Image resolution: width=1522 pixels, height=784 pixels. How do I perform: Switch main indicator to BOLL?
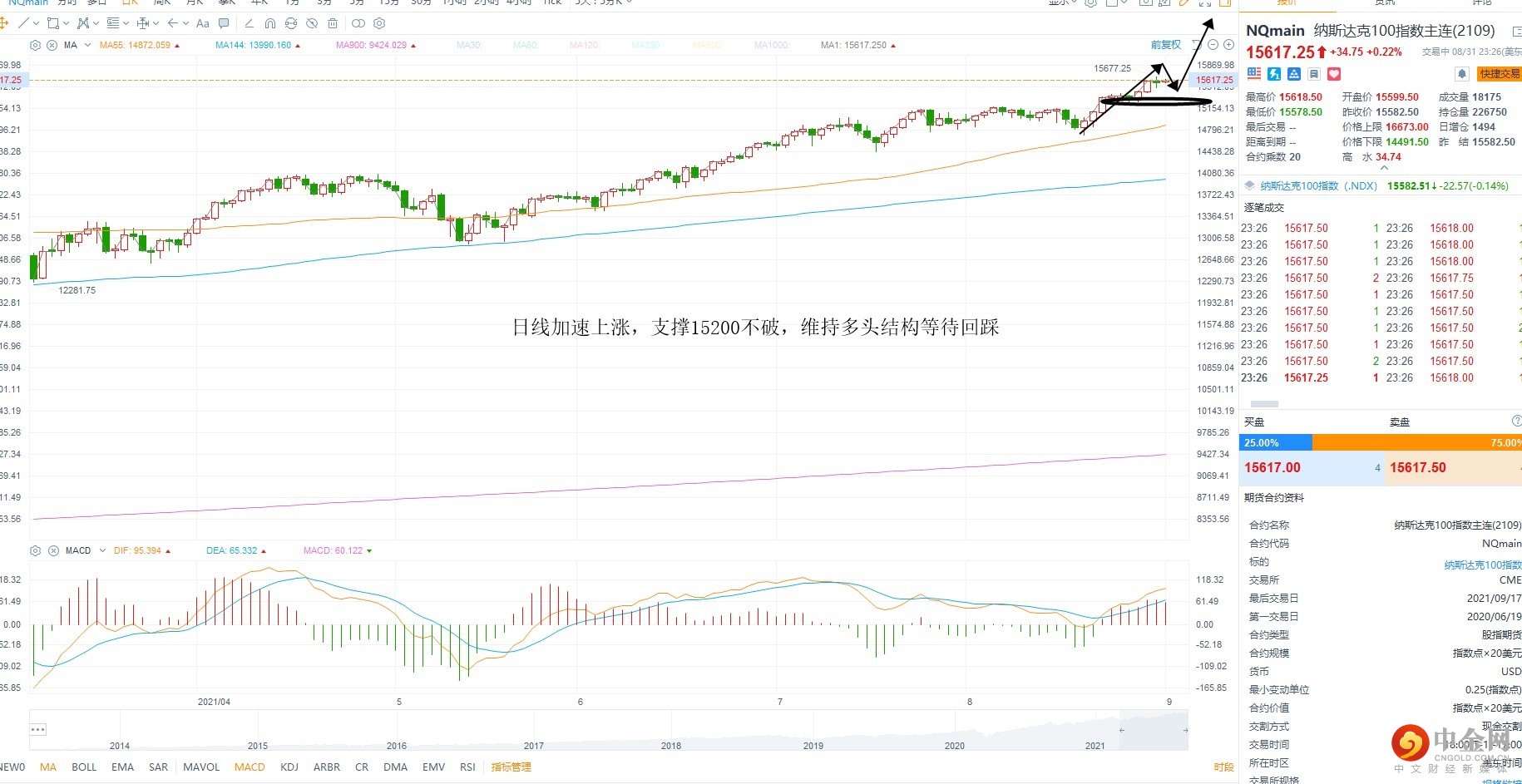84,767
